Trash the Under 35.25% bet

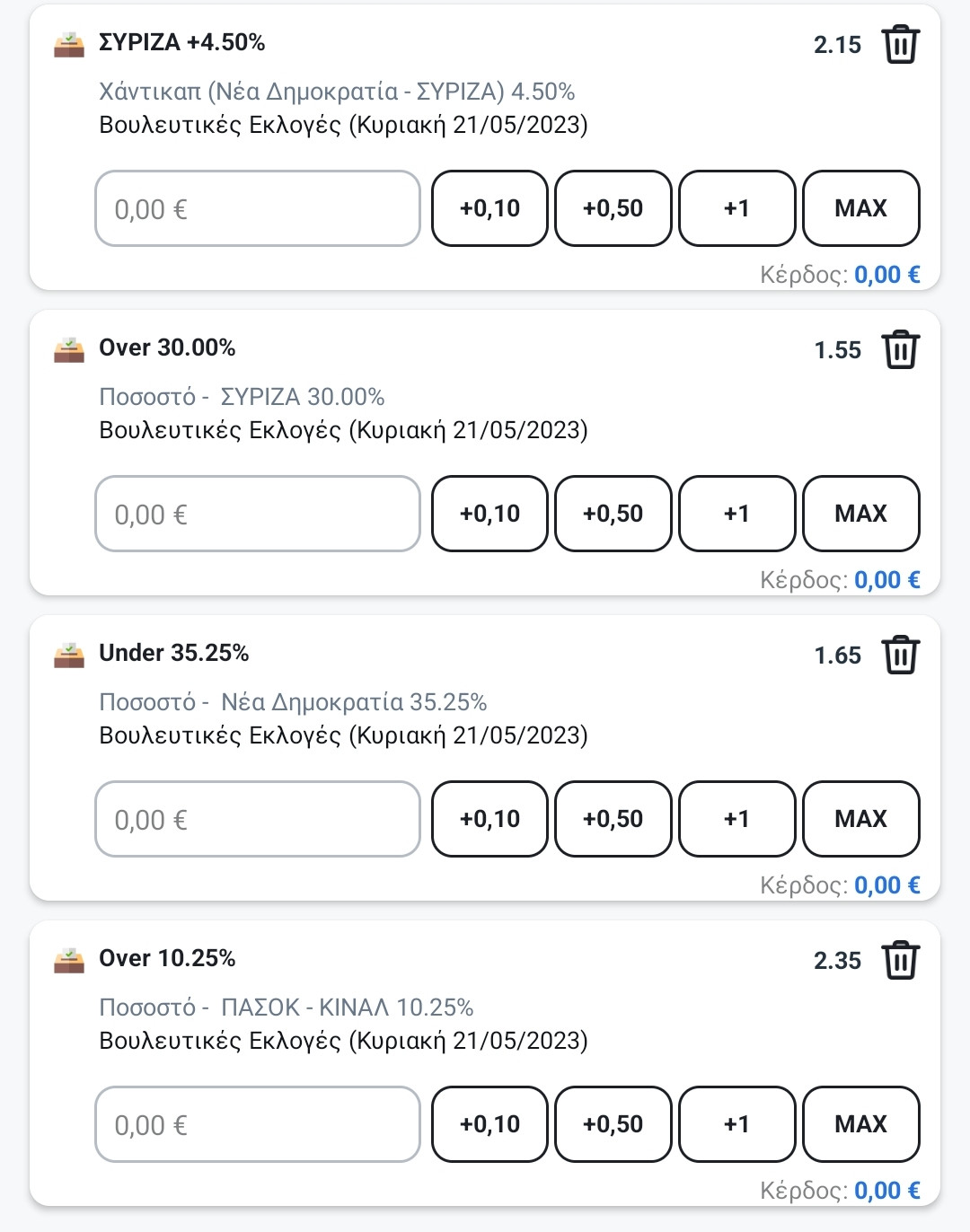(x=900, y=656)
